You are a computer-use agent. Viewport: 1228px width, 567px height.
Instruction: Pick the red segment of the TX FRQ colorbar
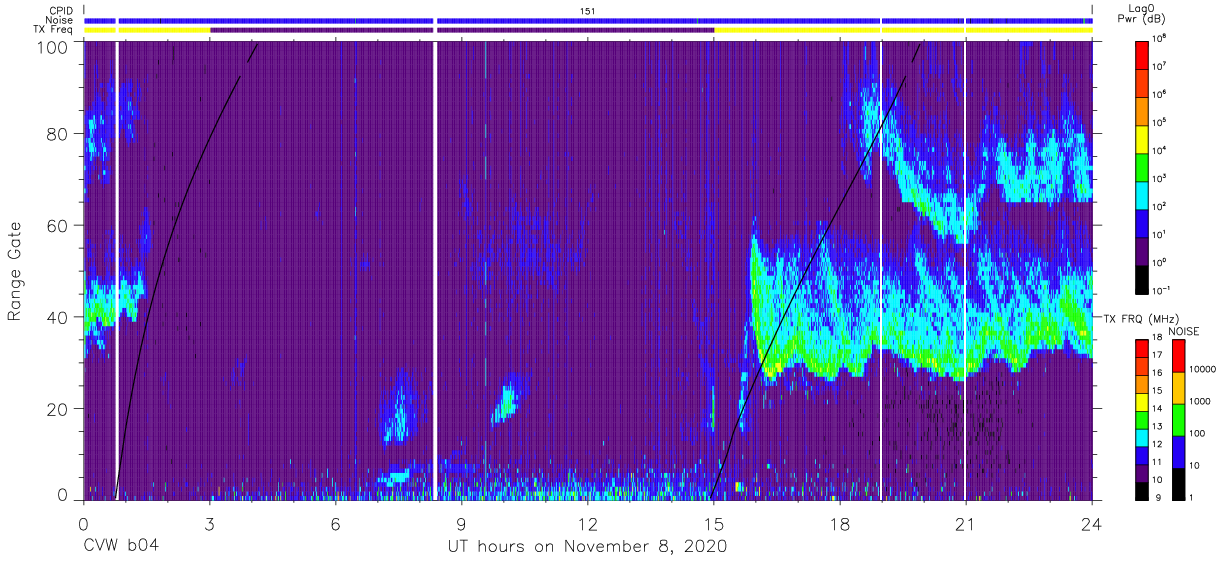tap(1143, 349)
